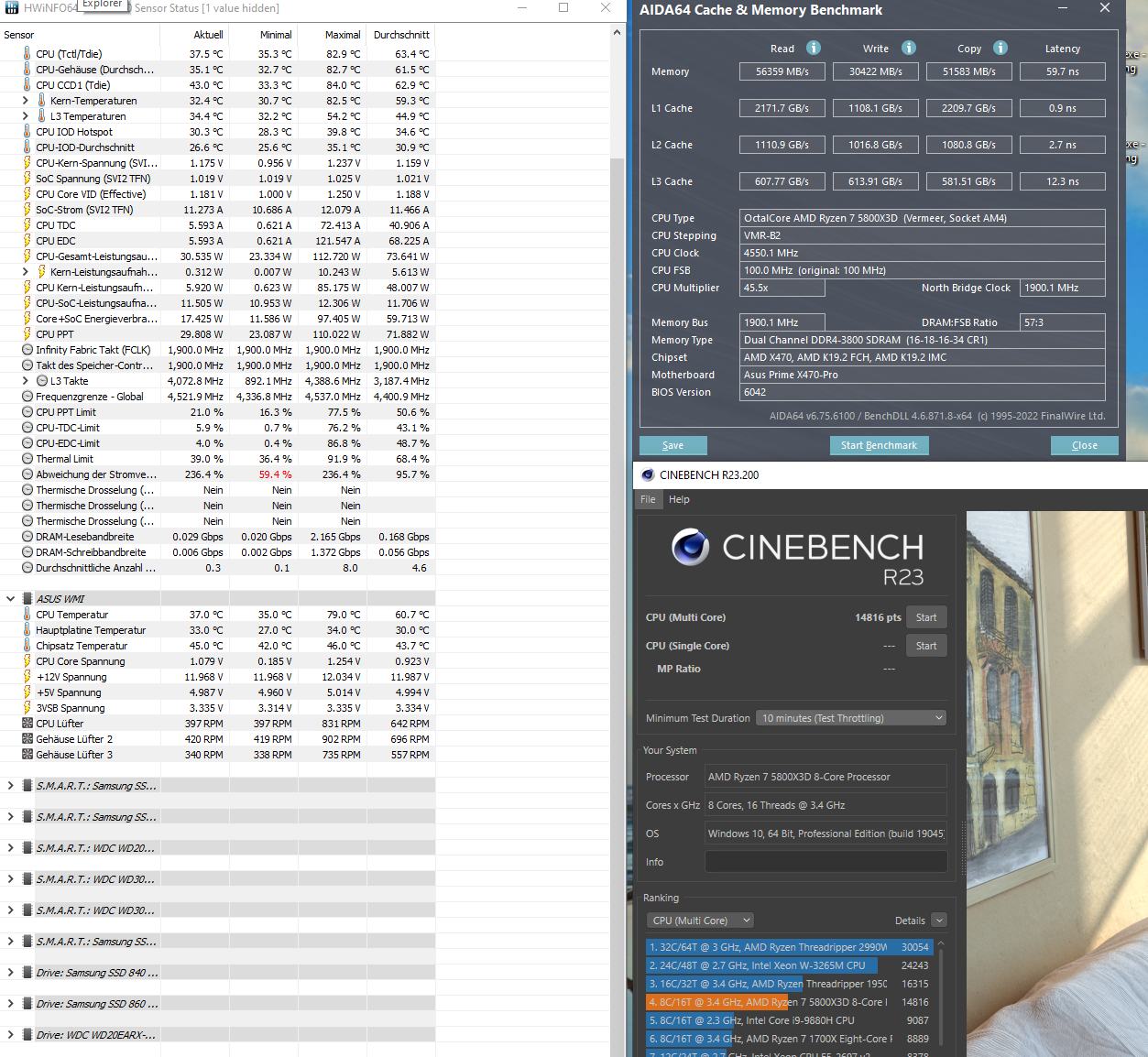1148x1057 pixels.
Task: Click icon beside Durchschnittliche Anzahl row
Action: click(27, 568)
